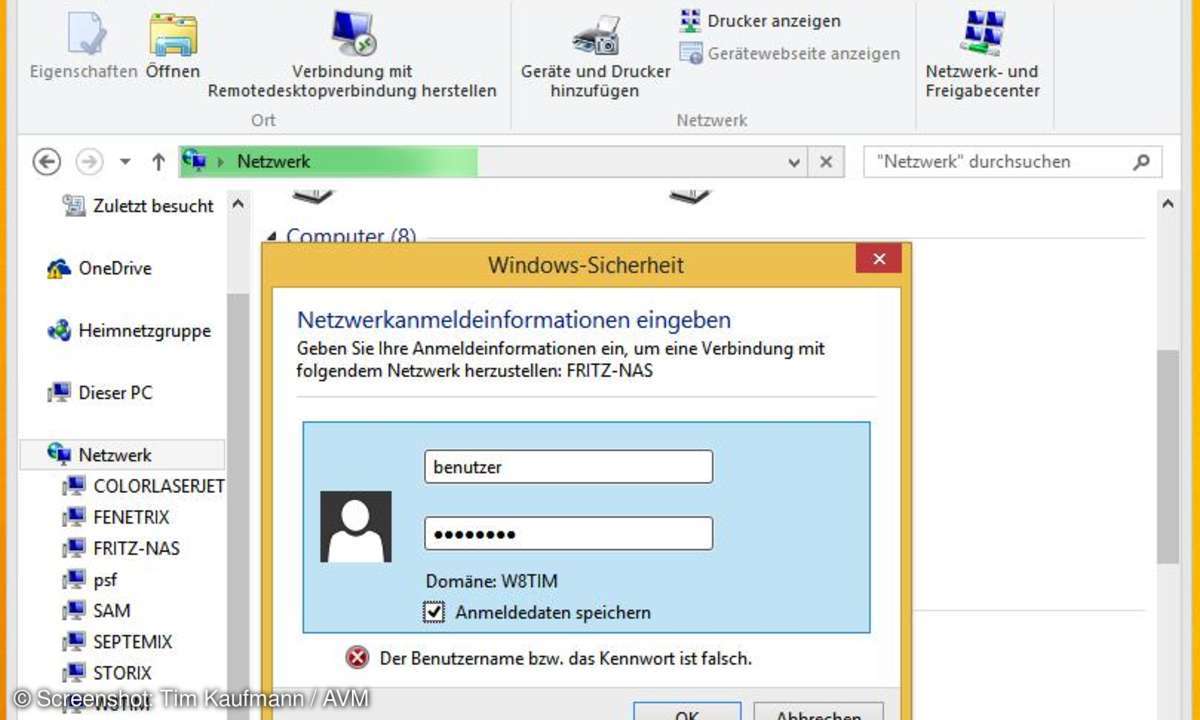Expand the address bar history dropdown
Viewport: 1200px width, 720px height.
point(794,162)
